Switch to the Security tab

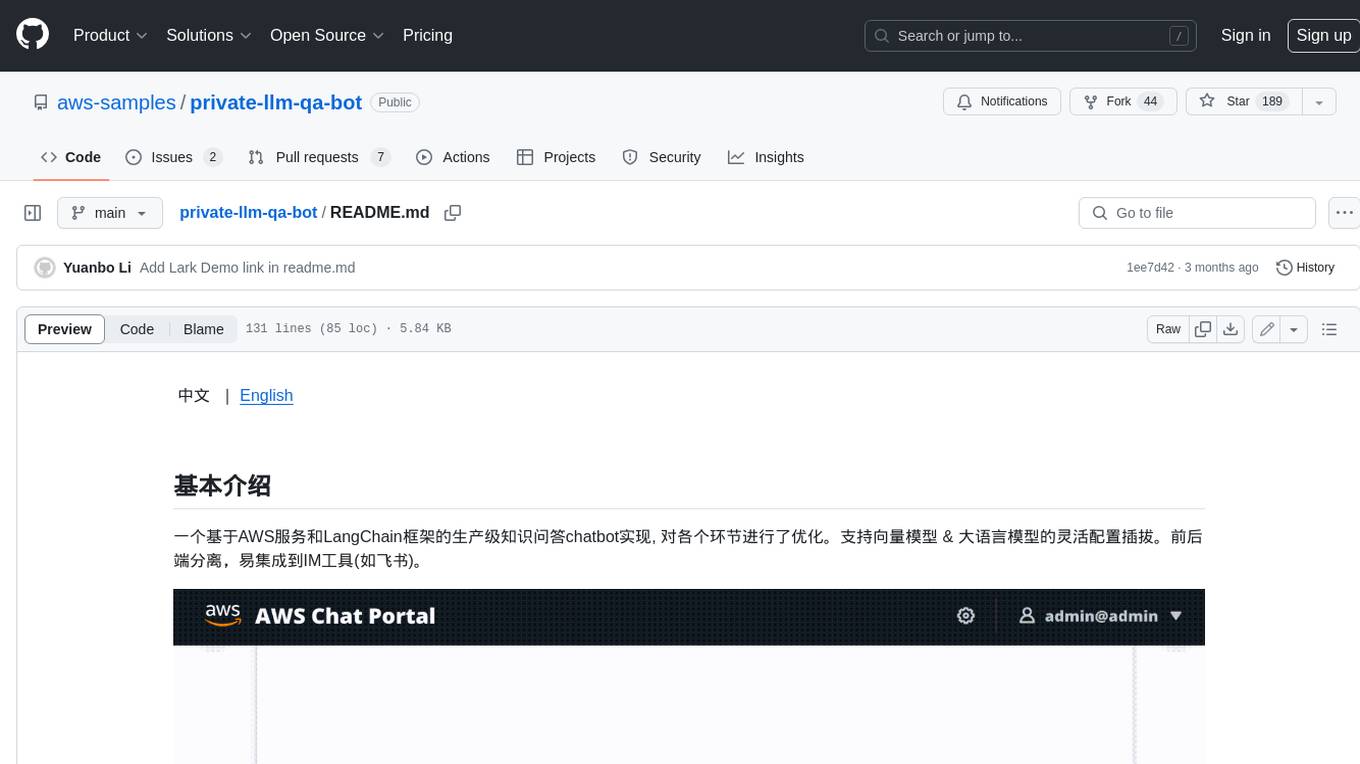click(662, 157)
